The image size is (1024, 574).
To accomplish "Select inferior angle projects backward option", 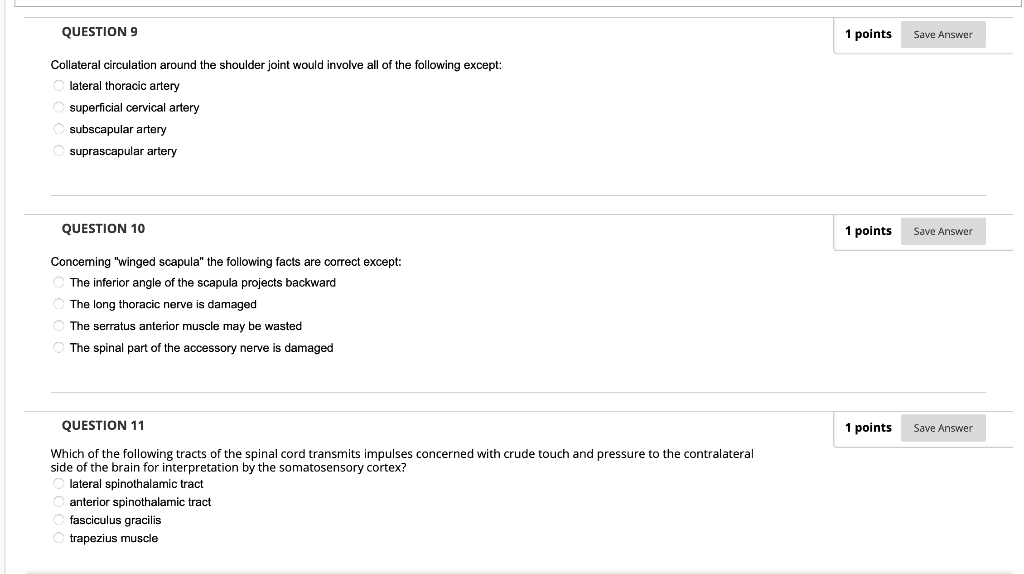I will point(59,282).
